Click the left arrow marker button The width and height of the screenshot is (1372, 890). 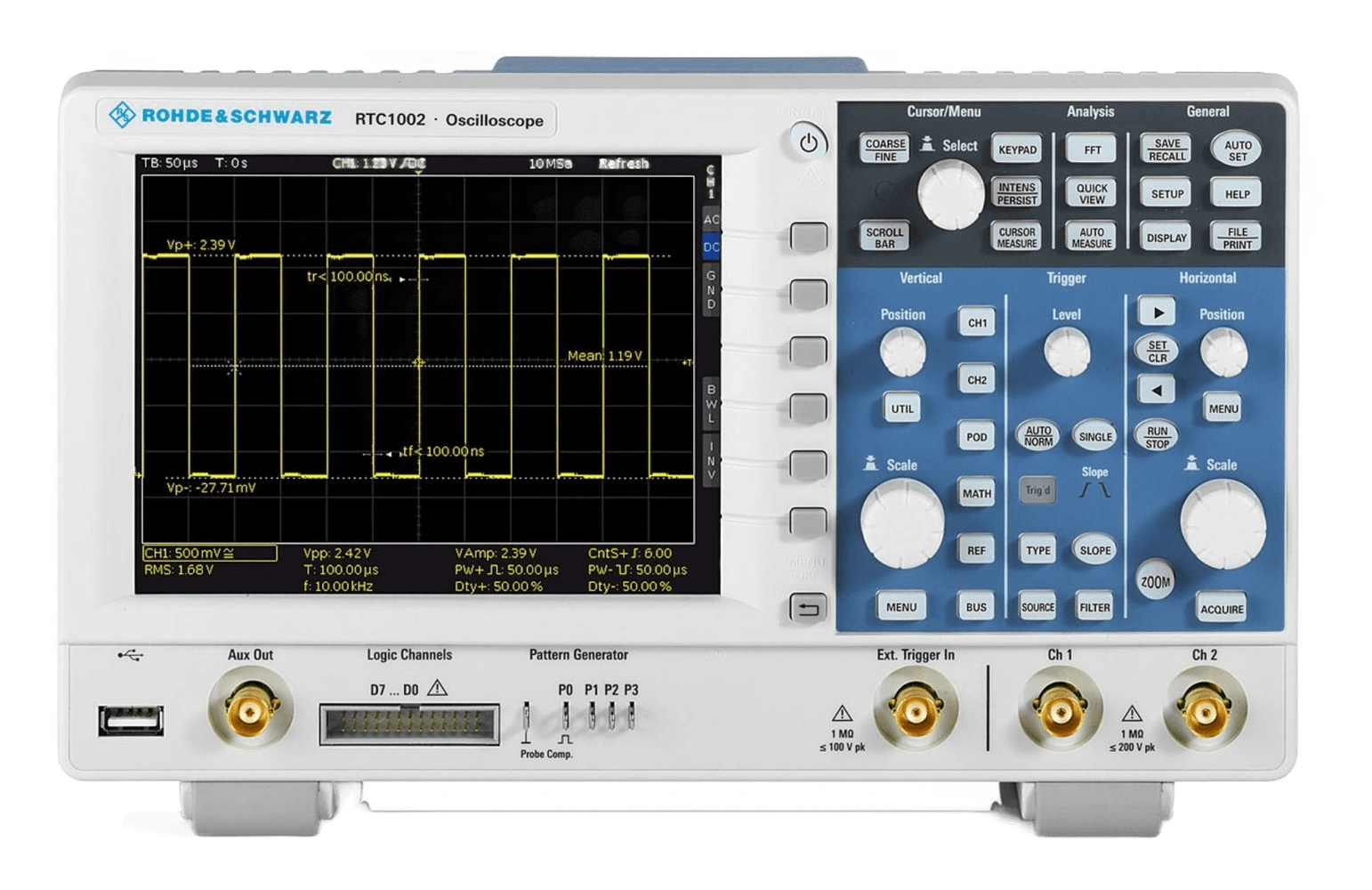coord(1157,389)
